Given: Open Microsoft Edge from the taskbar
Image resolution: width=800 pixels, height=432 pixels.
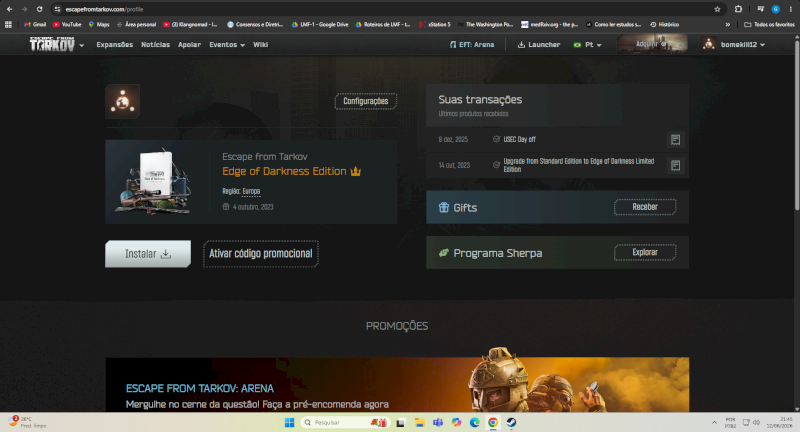Looking at the screenshot, I should coord(474,422).
